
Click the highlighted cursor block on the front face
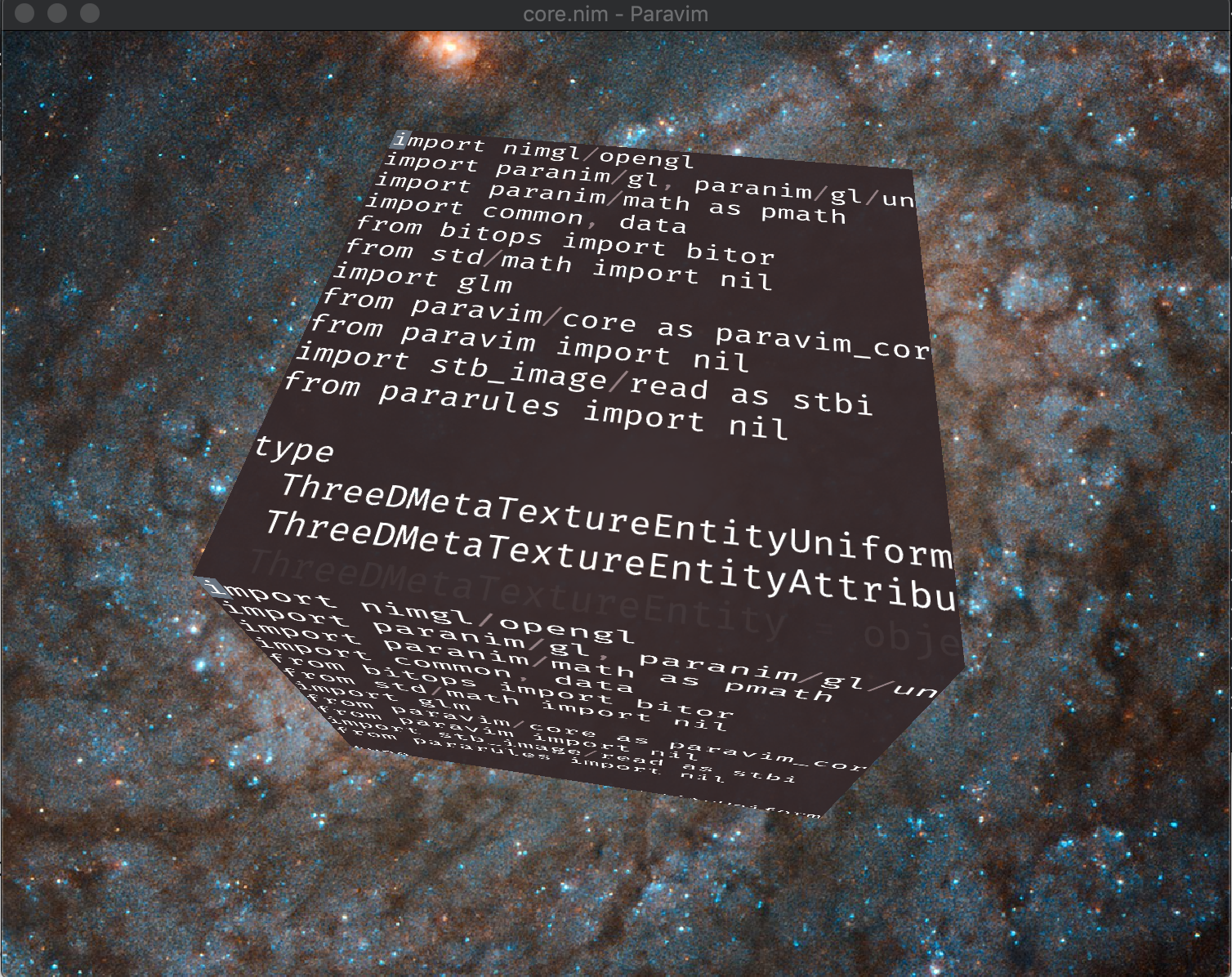213,587
